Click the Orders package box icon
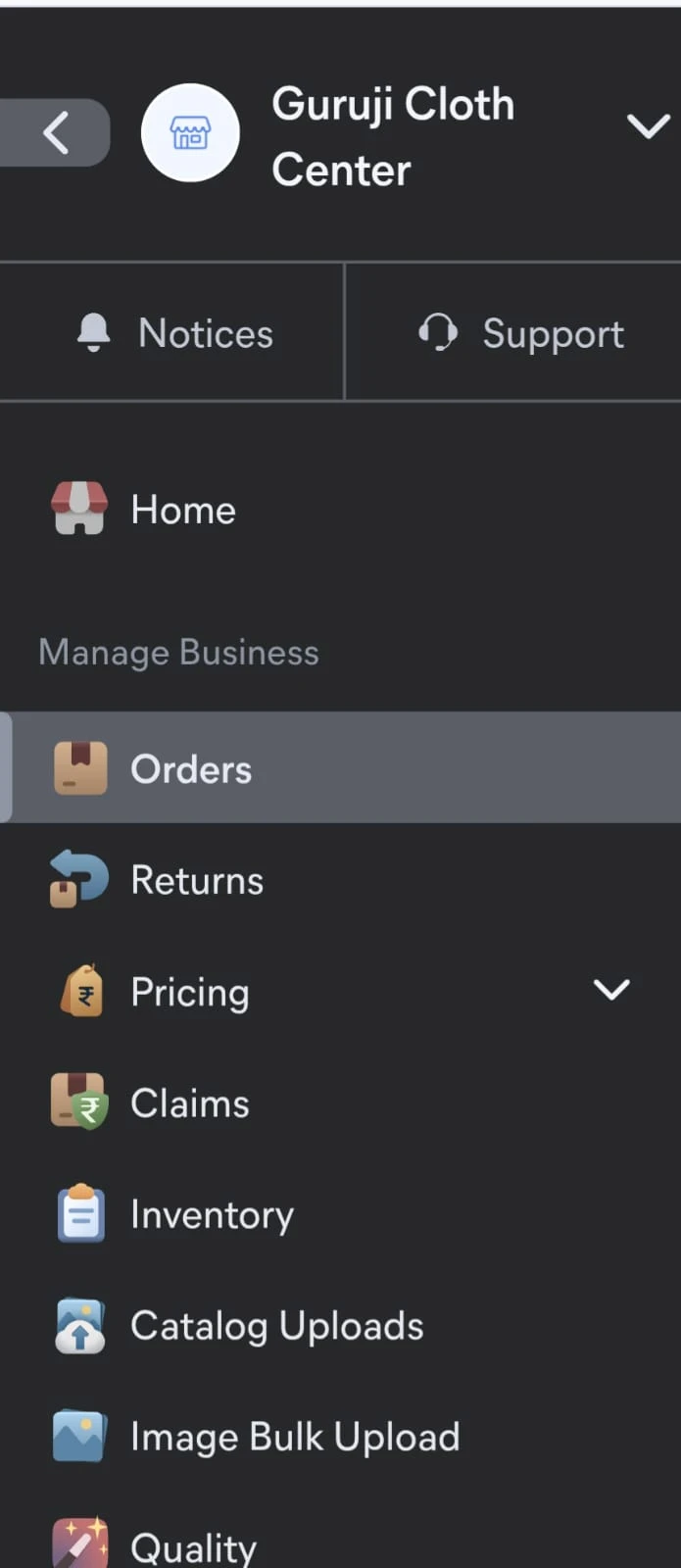This screenshot has width=681, height=1568. pos(80,768)
